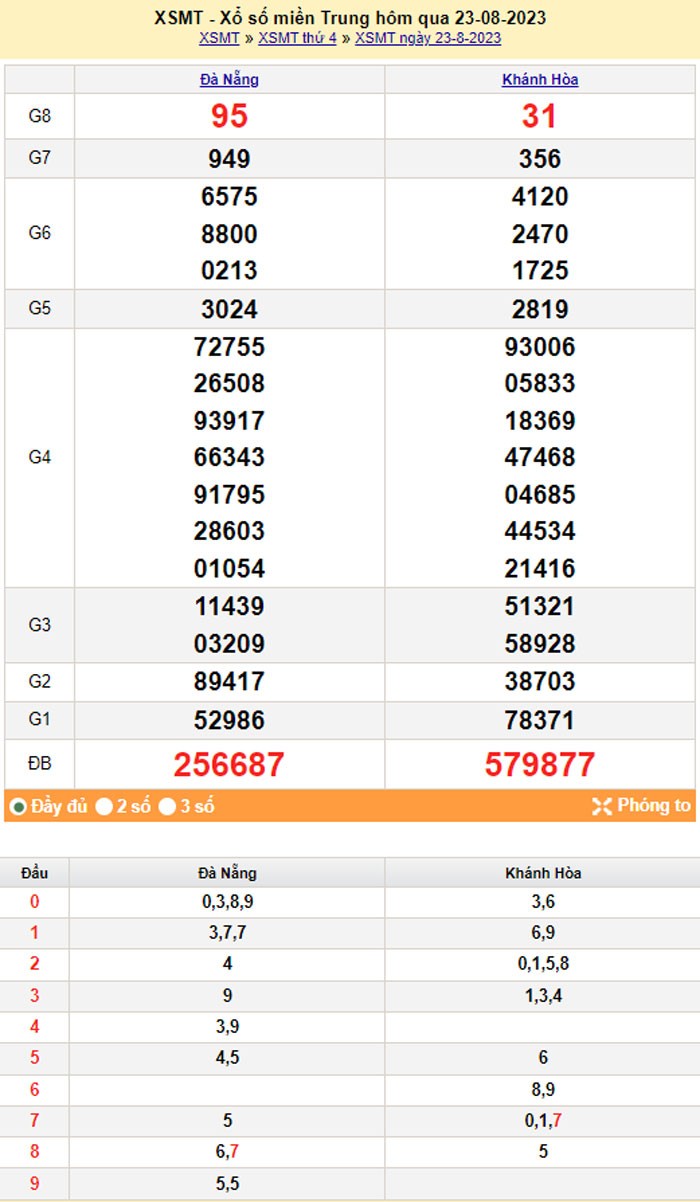Image resolution: width=700 pixels, height=1202 pixels.
Task: Open Đà Nẵng link in results header
Action: [229, 80]
